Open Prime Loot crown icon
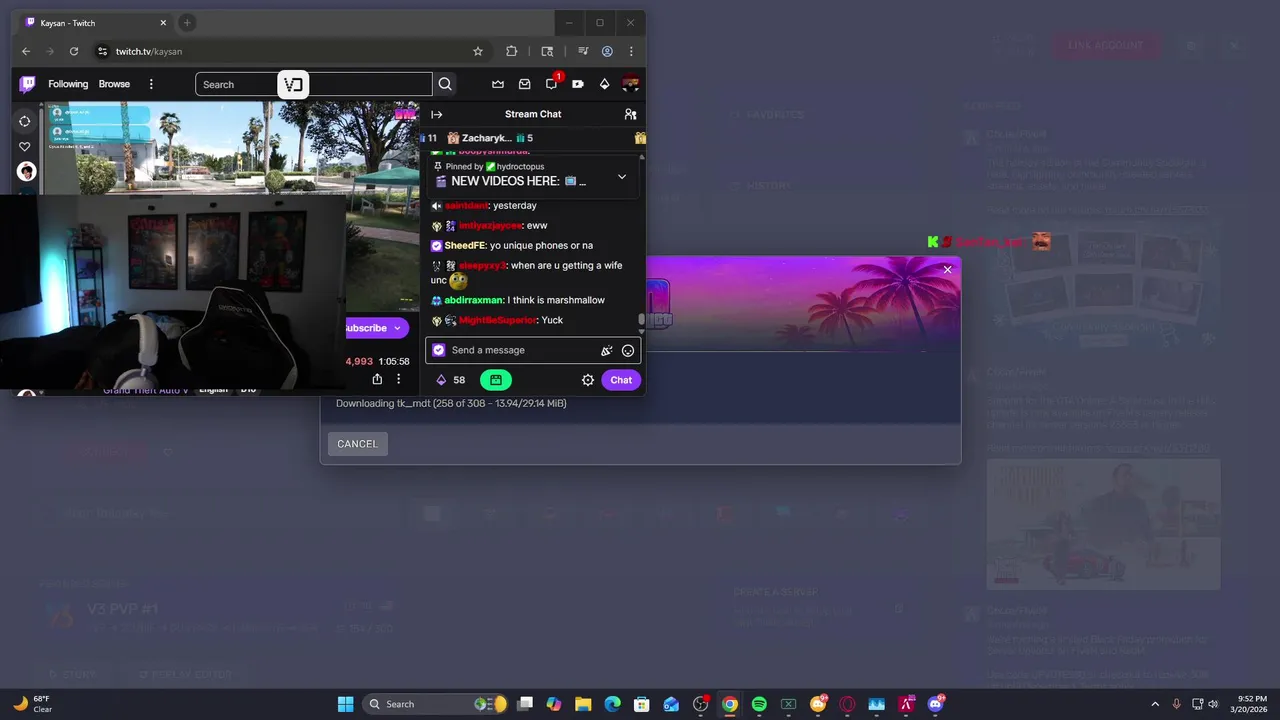Screen dimensions: 1280x720 pos(498,84)
